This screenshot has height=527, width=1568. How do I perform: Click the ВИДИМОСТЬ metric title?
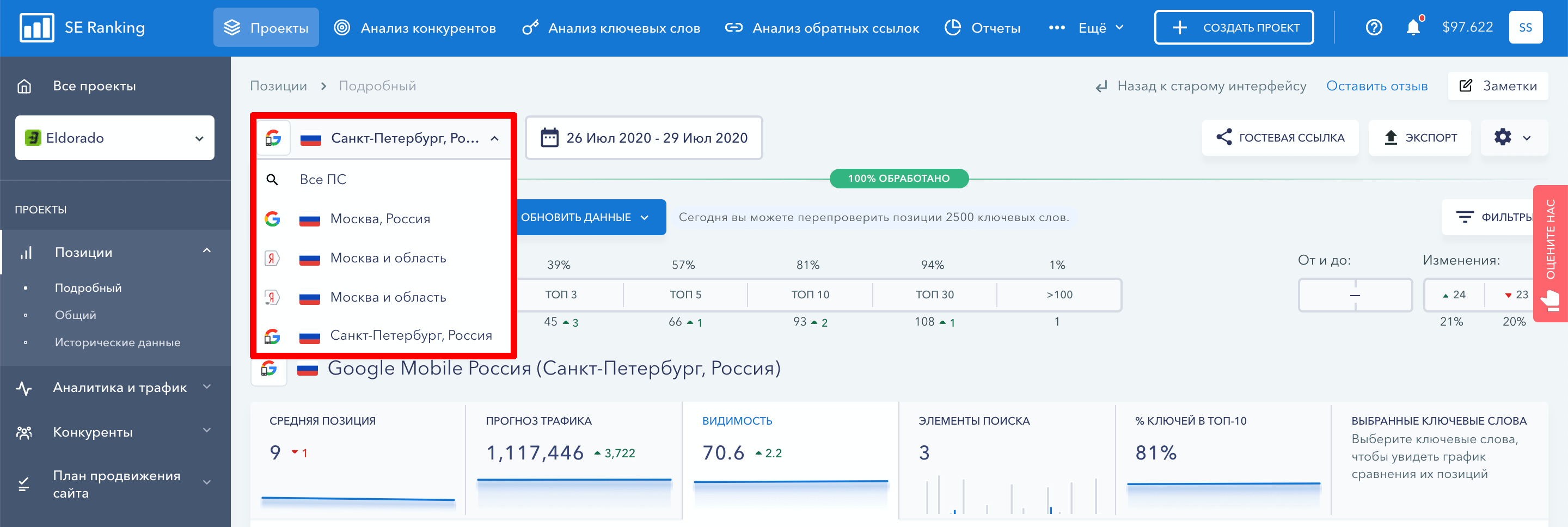pos(737,421)
